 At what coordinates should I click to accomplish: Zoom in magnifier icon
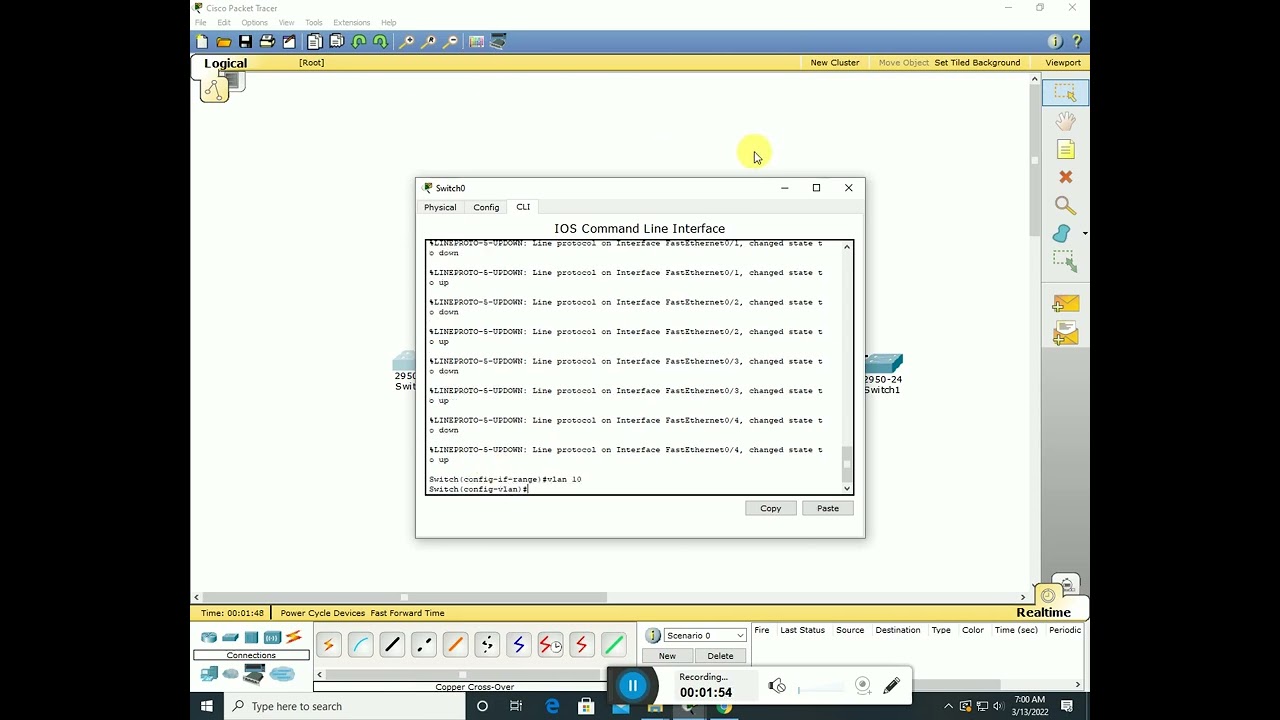click(406, 42)
